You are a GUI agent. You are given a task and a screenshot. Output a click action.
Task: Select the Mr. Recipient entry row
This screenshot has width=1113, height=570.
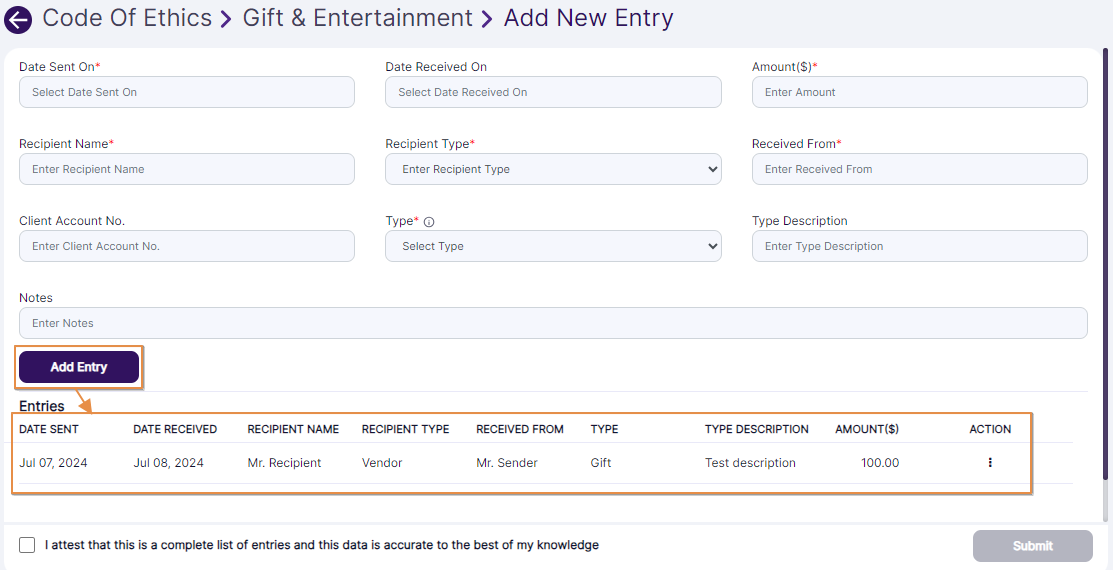(284, 463)
